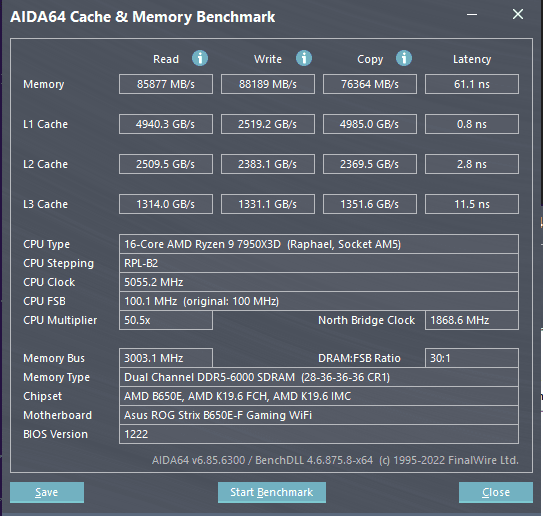The image size is (543, 516).
Task: Select Memory Write value 88189 MB/s
Action: (268, 84)
